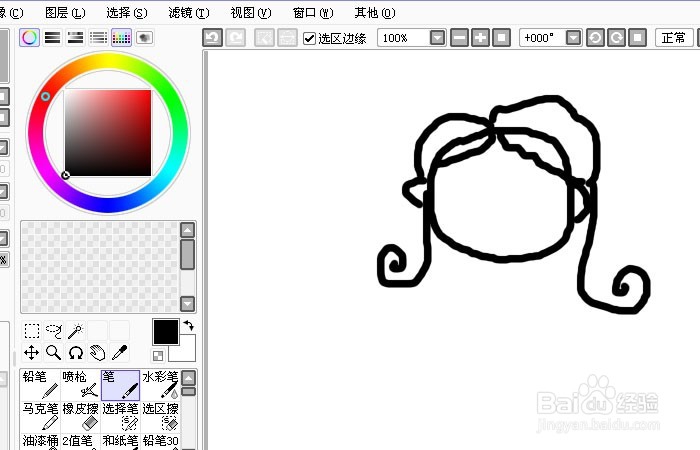
Task: Choose the 笔 pen brush
Action: [121, 385]
